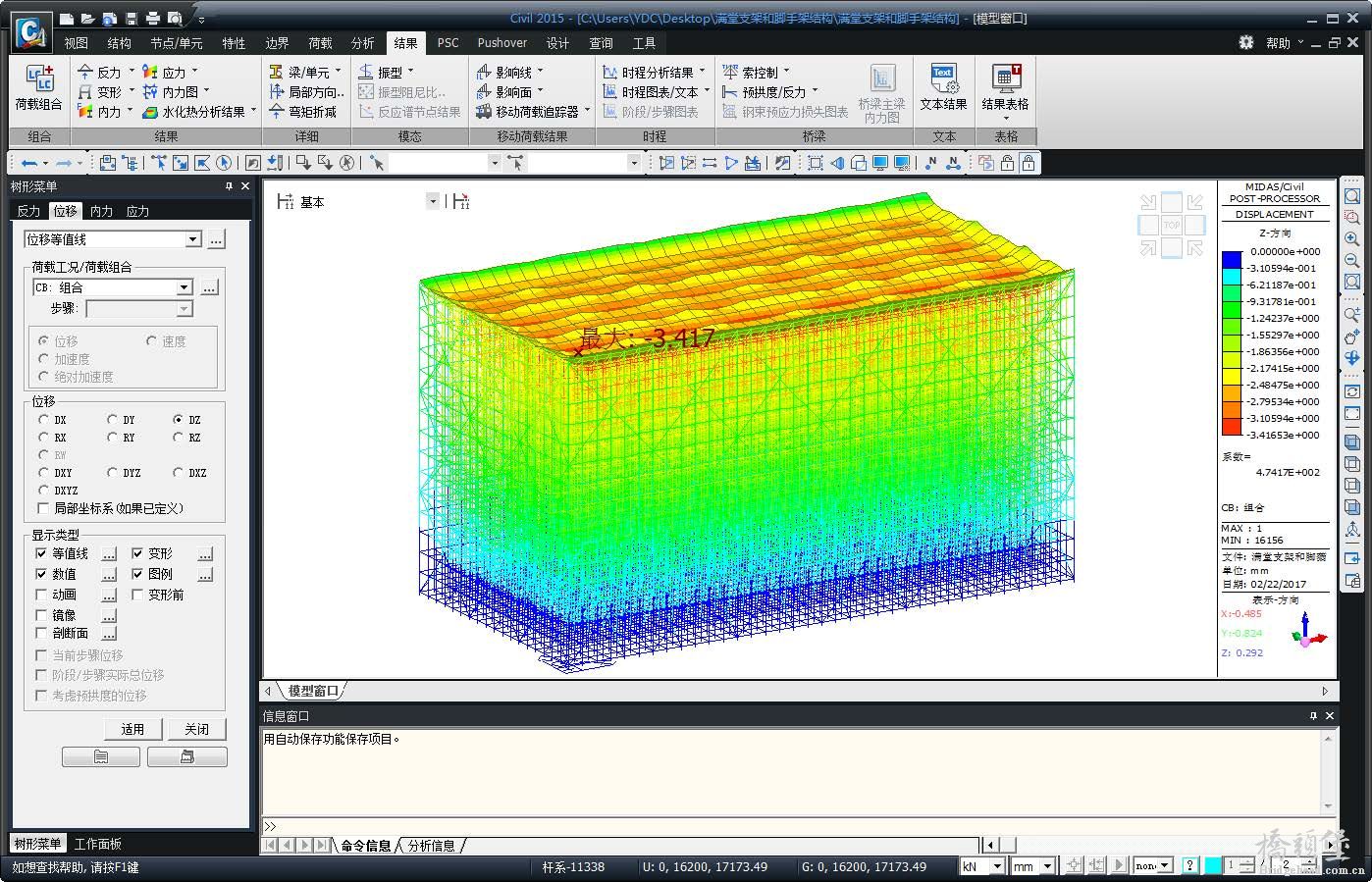Screen dimensions: 1372x882
Task: Click the cyan swatch in the status bar
Action: pyautogui.click(x=1213, y=865)
